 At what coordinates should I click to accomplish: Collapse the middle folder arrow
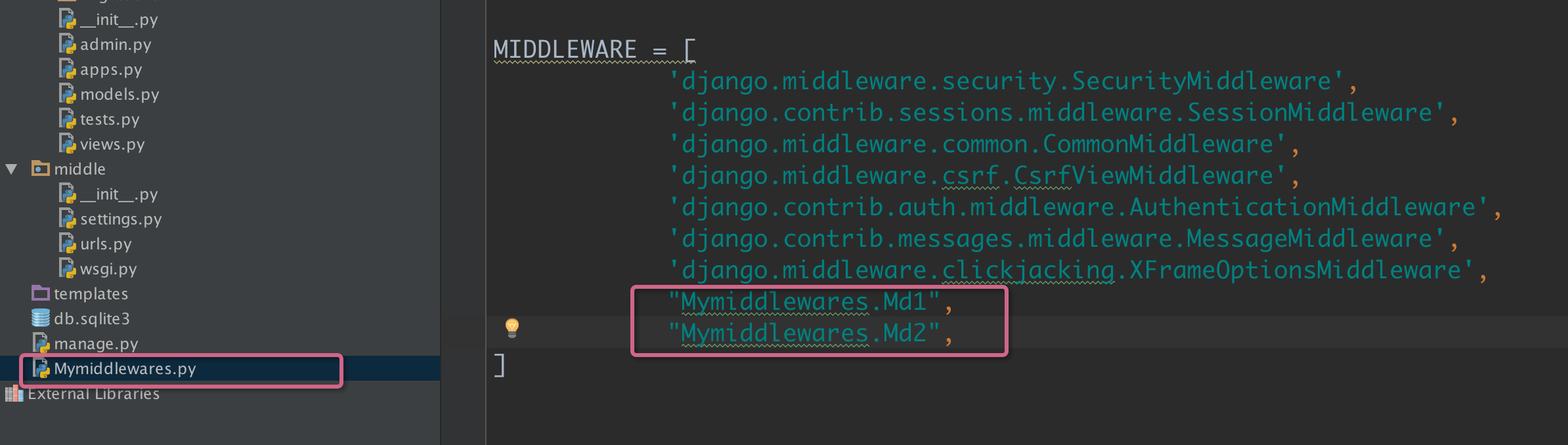click(x=11, y=169)
